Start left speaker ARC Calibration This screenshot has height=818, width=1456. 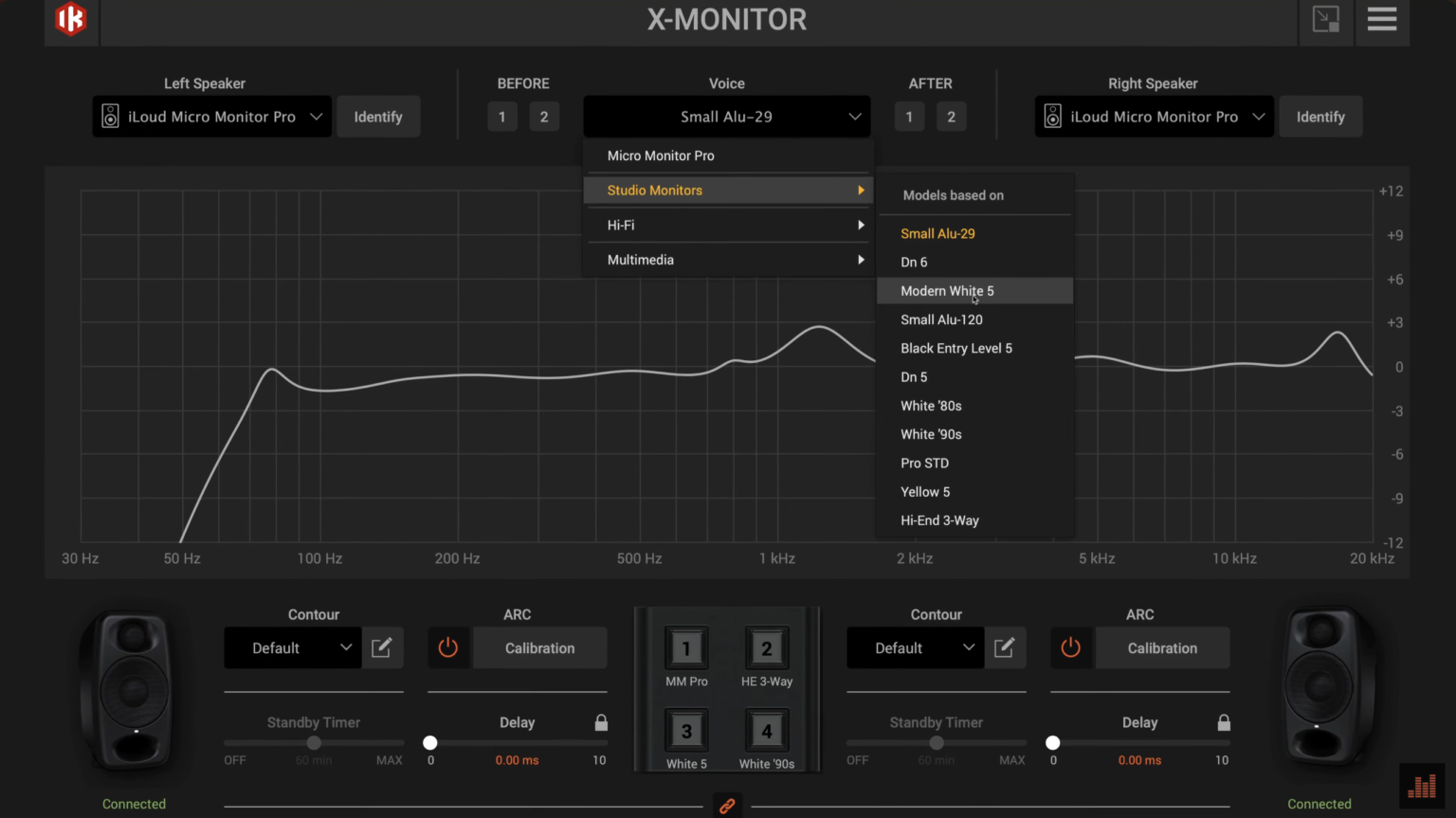pyautogui.click(x=540, y=647)
